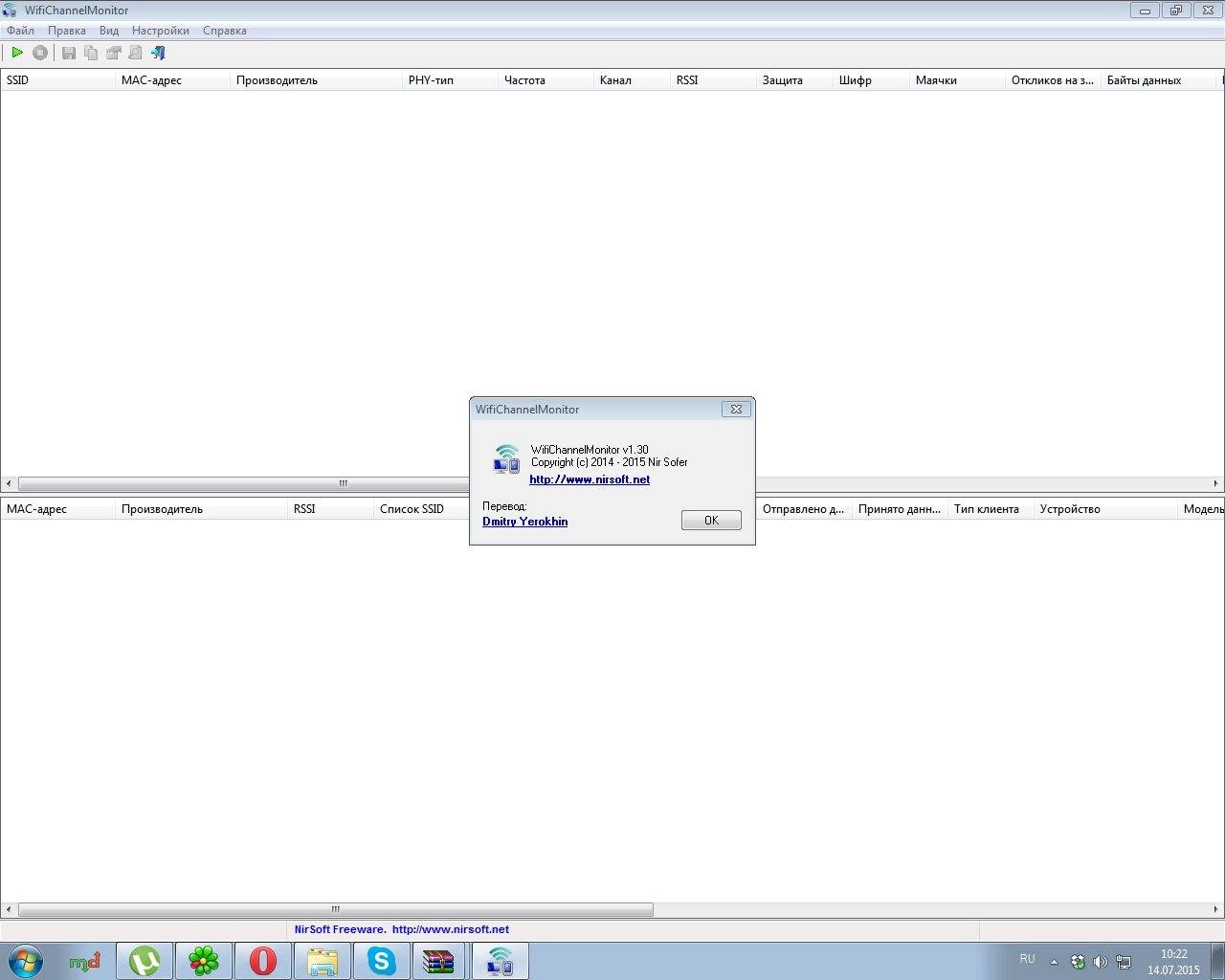Open the Справка menu
This screenshot has height=980, width=1225.
point(225,31)
